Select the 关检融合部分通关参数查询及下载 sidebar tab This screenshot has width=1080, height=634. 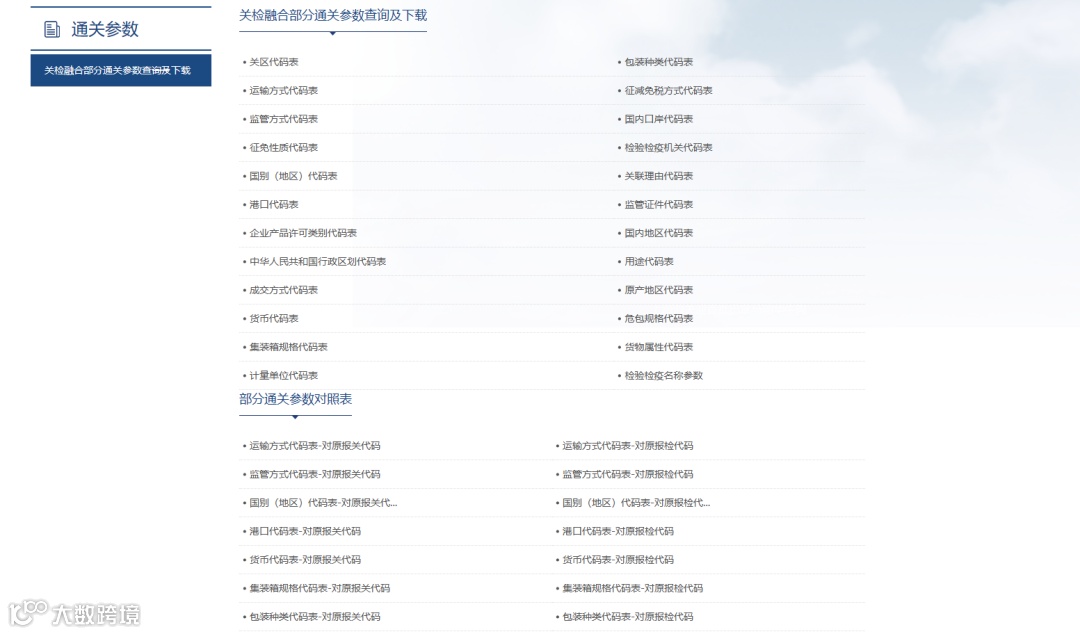click(x=121, y=70)
